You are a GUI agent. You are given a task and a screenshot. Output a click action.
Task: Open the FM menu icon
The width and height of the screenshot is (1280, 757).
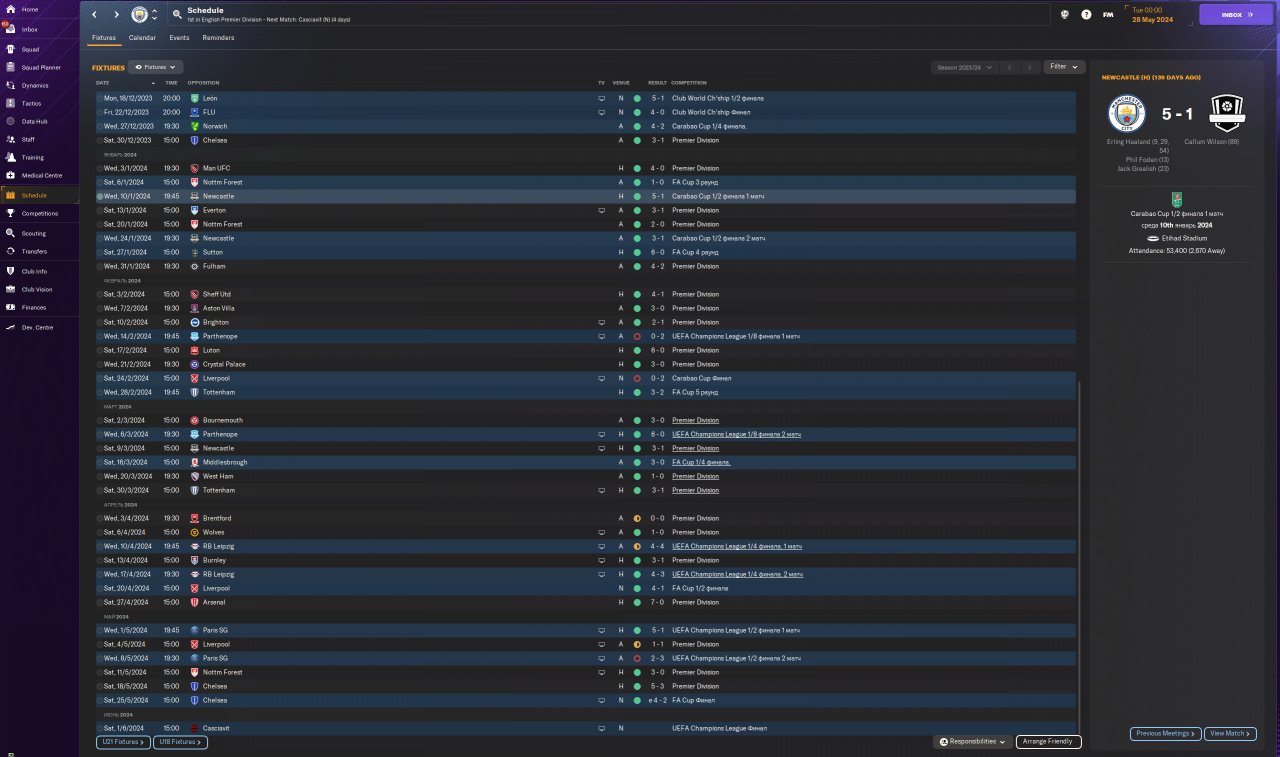pos(1108,15)
